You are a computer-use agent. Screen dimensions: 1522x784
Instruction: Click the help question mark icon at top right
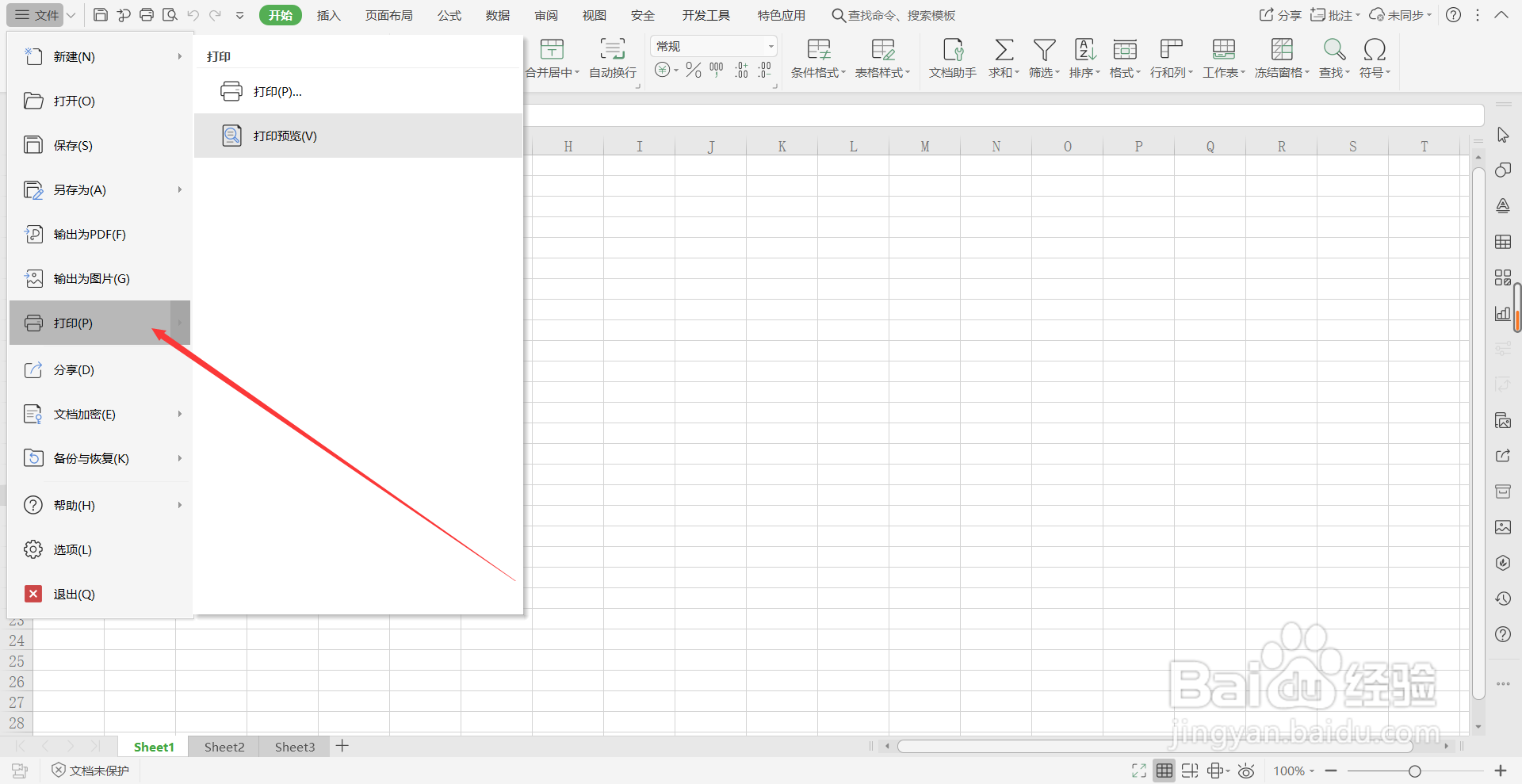click(x=1453, y=15)
